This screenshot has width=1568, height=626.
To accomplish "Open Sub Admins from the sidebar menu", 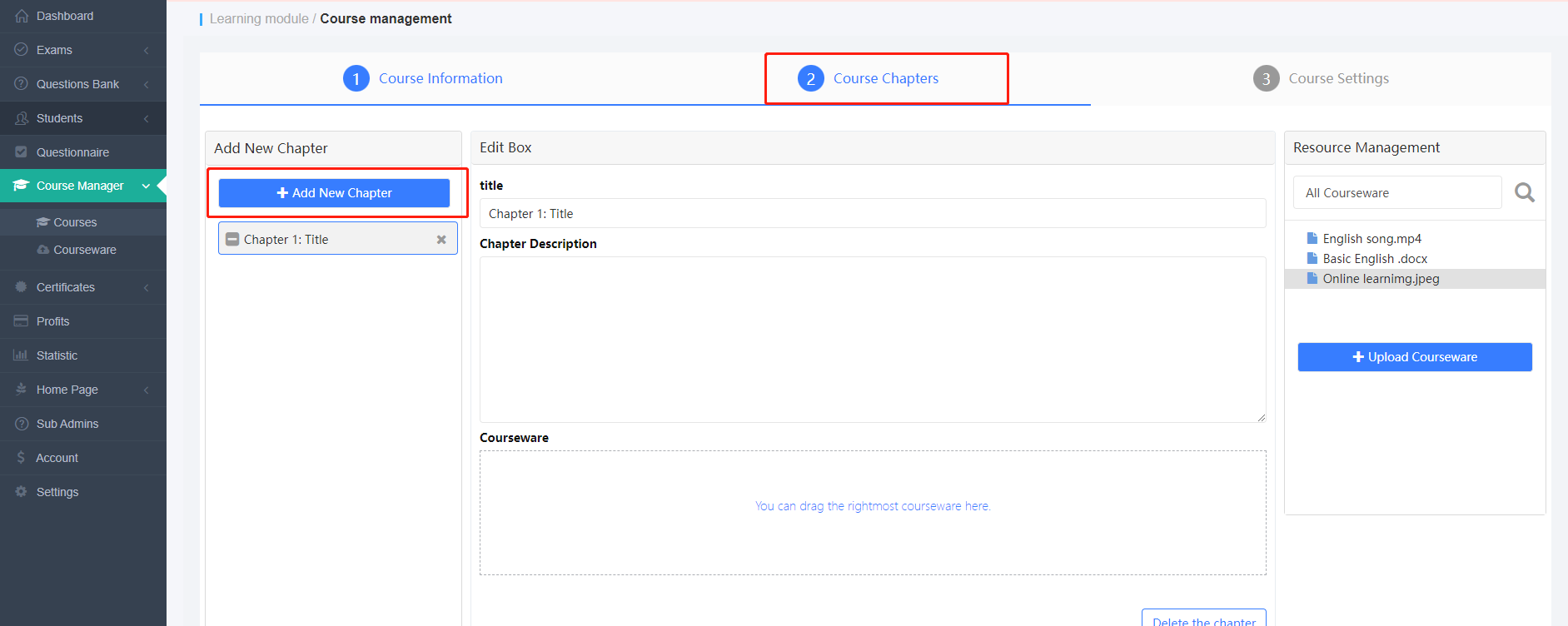I will pyautogui.click(x=83, y=424).
